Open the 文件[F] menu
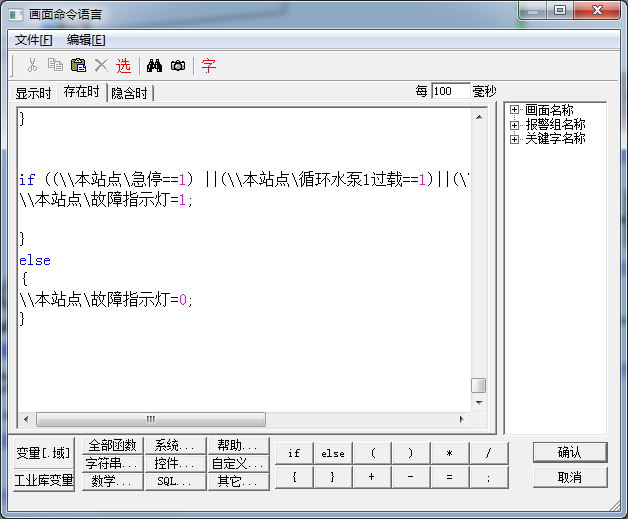 tap(34, 40)
